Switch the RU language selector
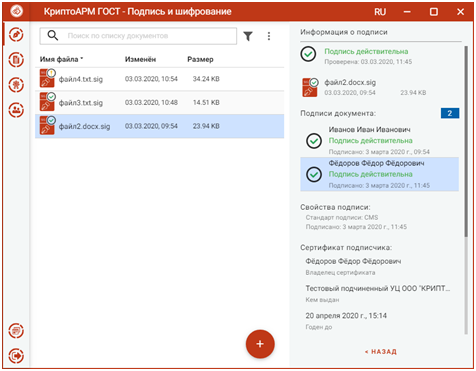476x371 pixels. click(x=380, y=12)
